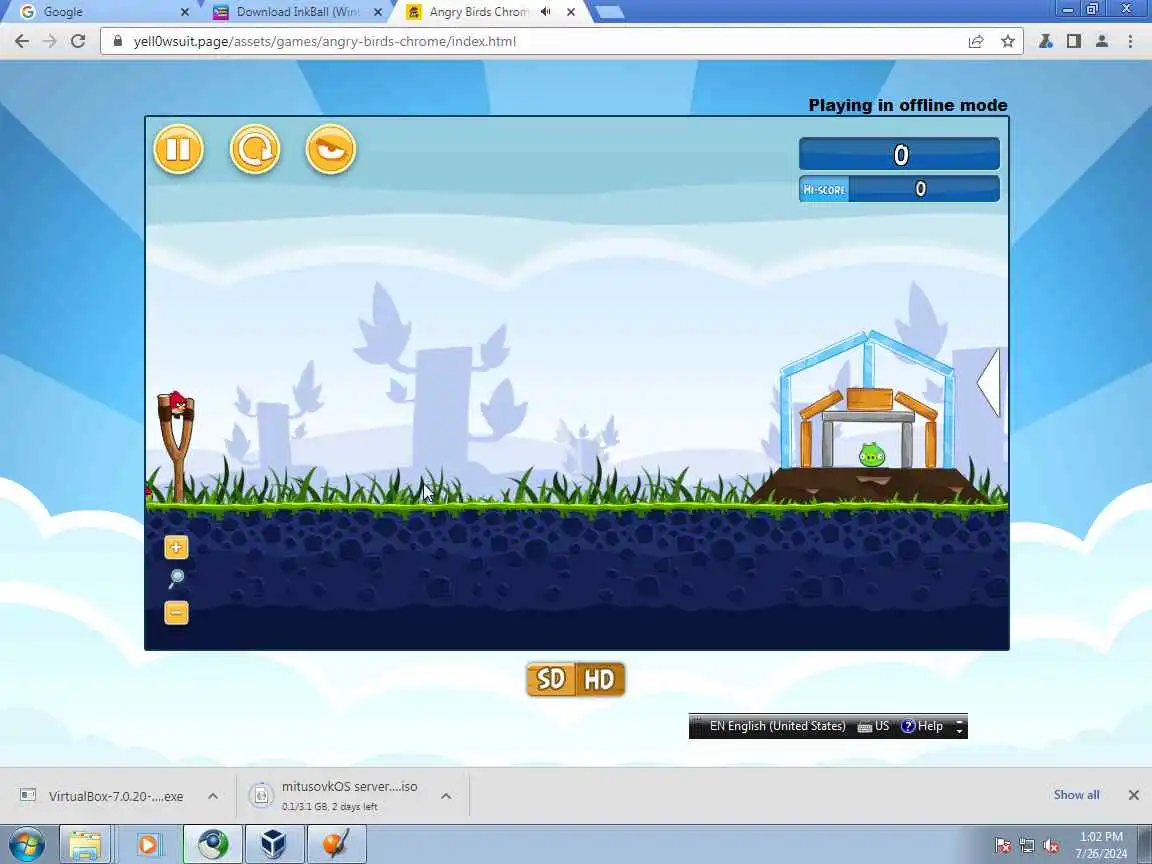Open VirtualBox from the taskbar
The height and width of the screenshot is (864, 1152).
(x=274, y=845)
